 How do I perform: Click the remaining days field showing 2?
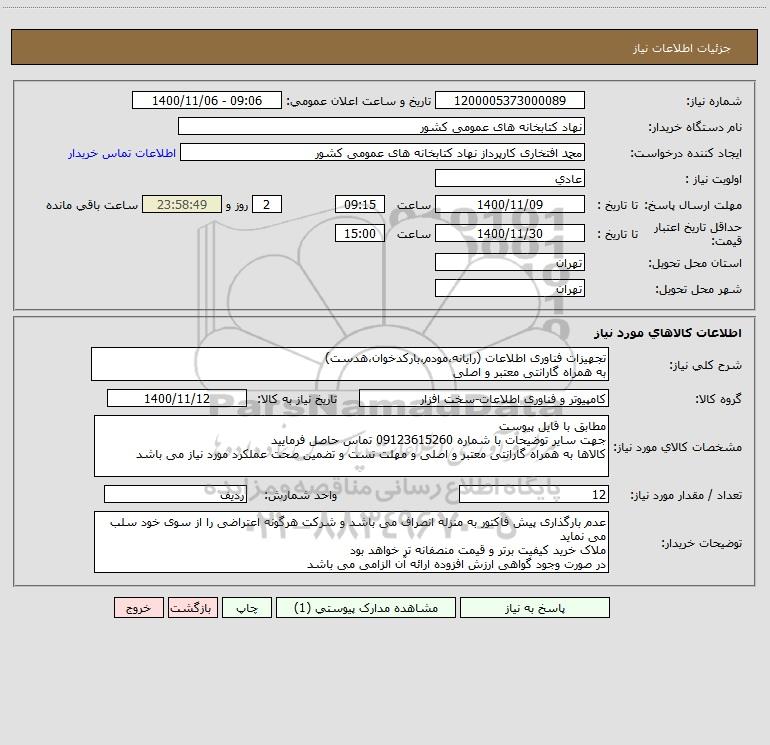pos(267,204)
